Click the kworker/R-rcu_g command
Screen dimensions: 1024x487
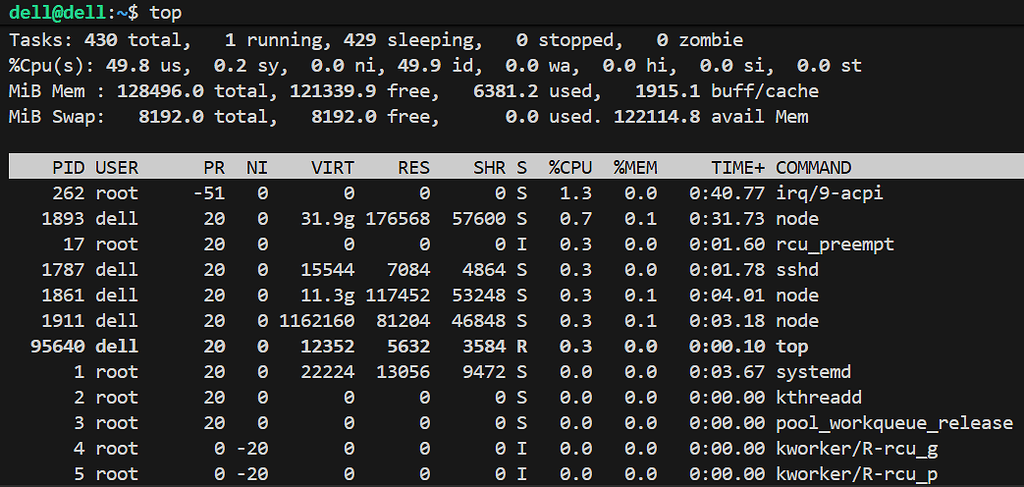856,448
